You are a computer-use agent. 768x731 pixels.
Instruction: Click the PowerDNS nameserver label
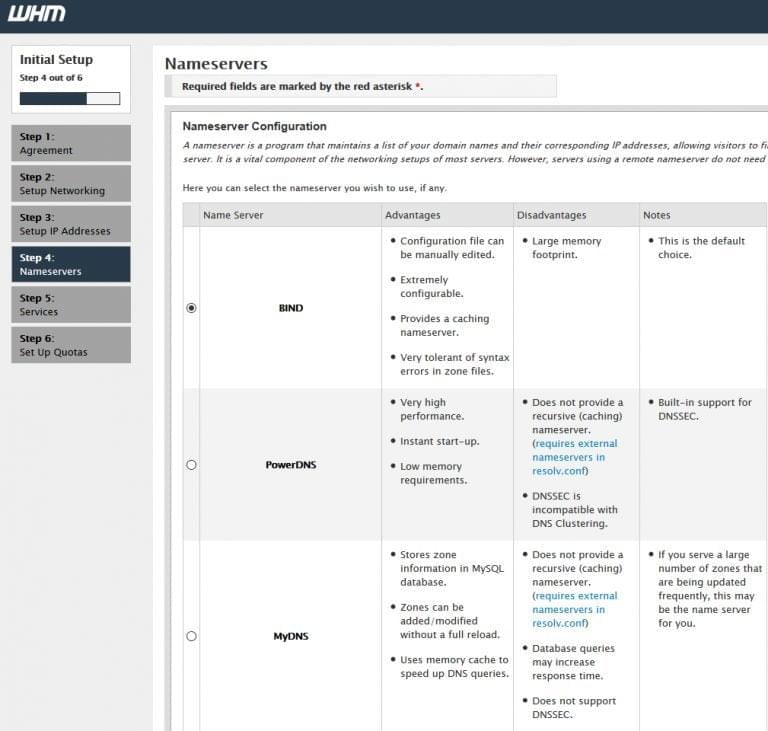tap(291, 465)
